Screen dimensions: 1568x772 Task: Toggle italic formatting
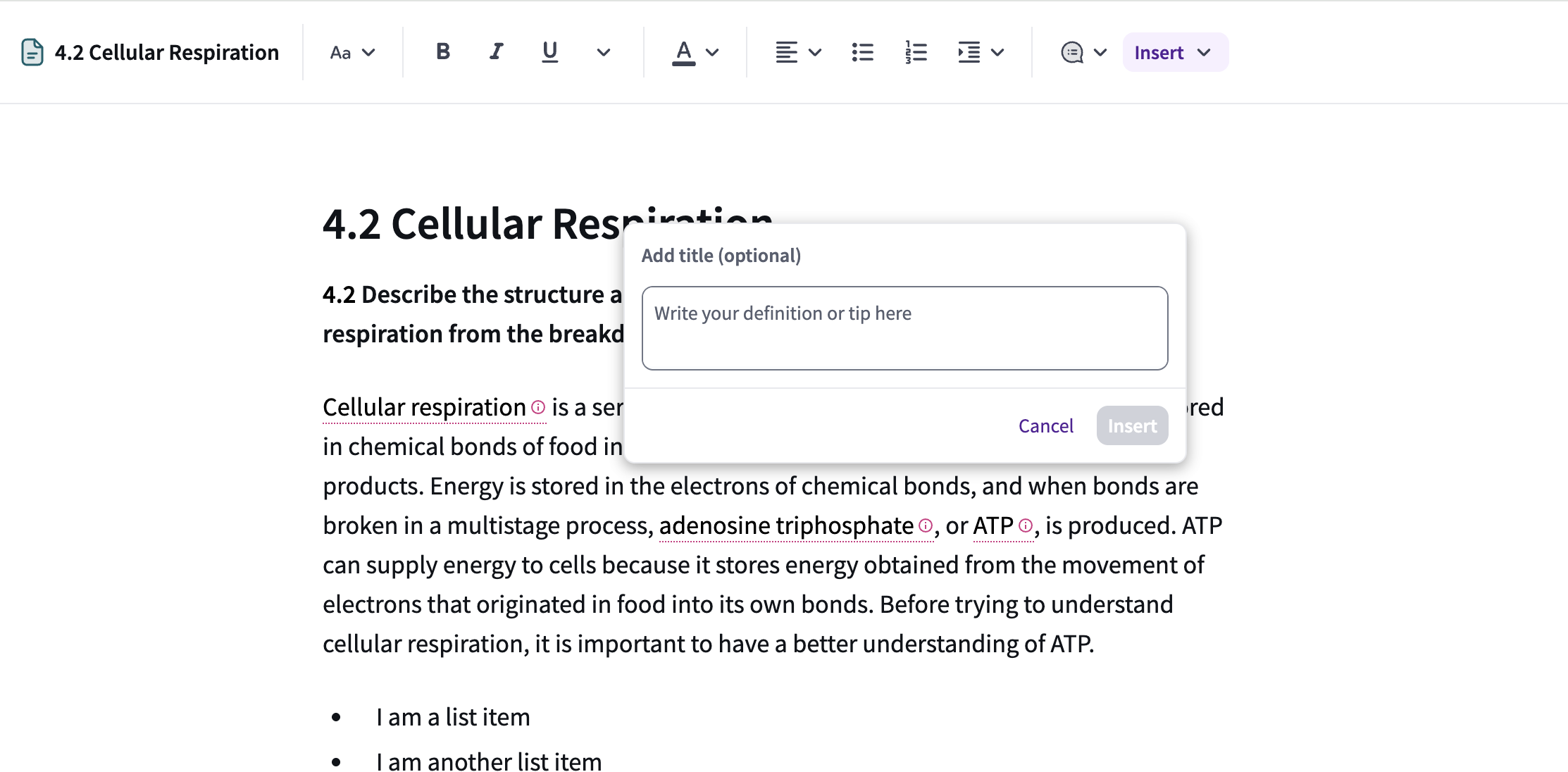[x=496, y=51]
